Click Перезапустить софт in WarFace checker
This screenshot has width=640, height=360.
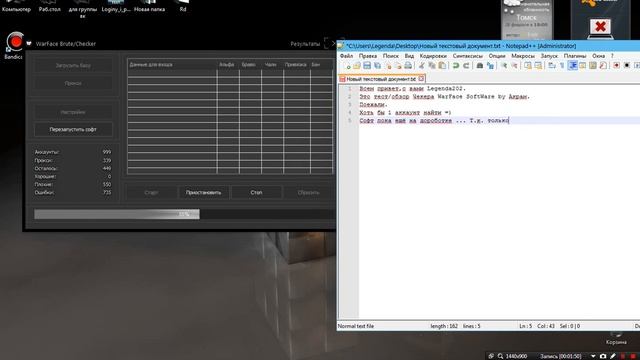(x=73, y=129)
